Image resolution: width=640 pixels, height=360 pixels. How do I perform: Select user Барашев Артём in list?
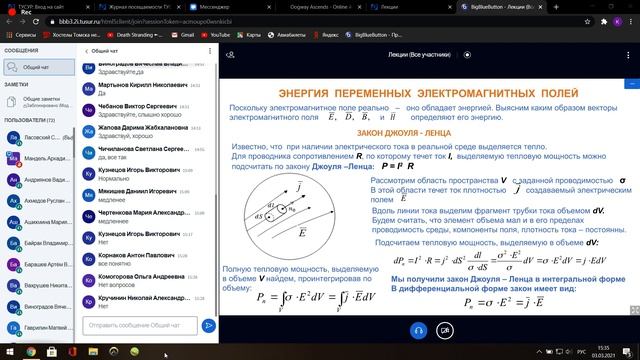tap(39, 264)
